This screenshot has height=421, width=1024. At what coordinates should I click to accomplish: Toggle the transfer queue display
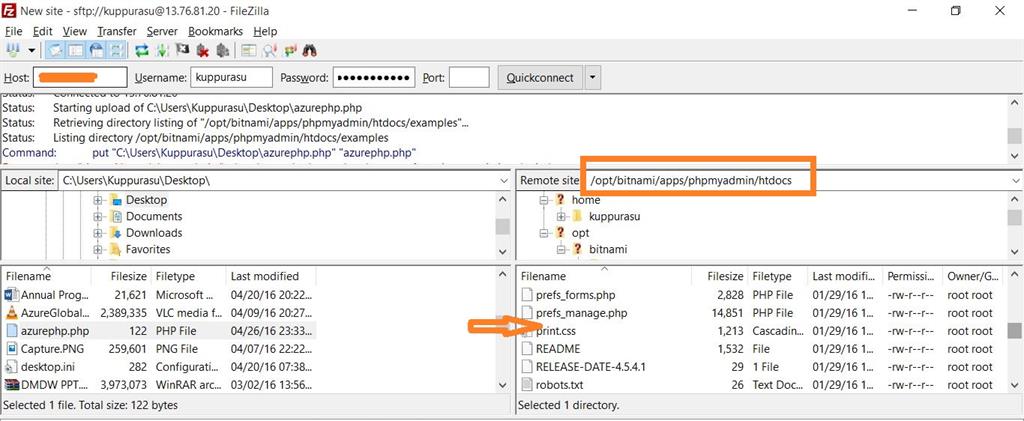117,50
